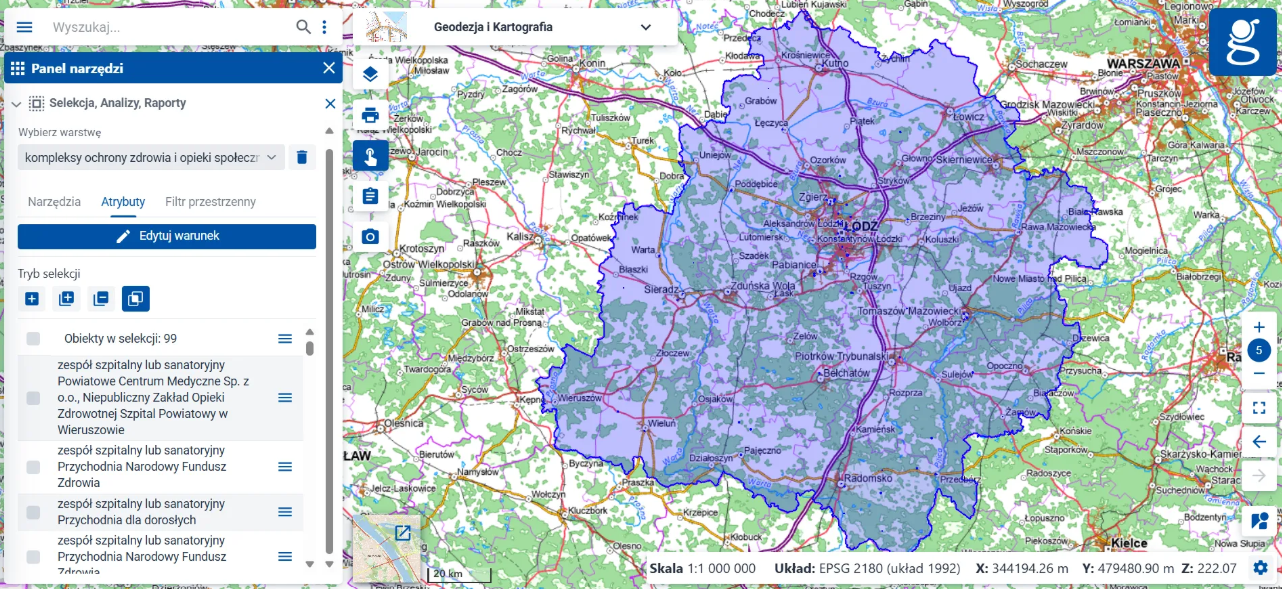The width and height of the screenshot is (1282, 589).
Task: Select checkbox for Szpital Powiatowy w Wieruszowie
Action: pos(34,398)
